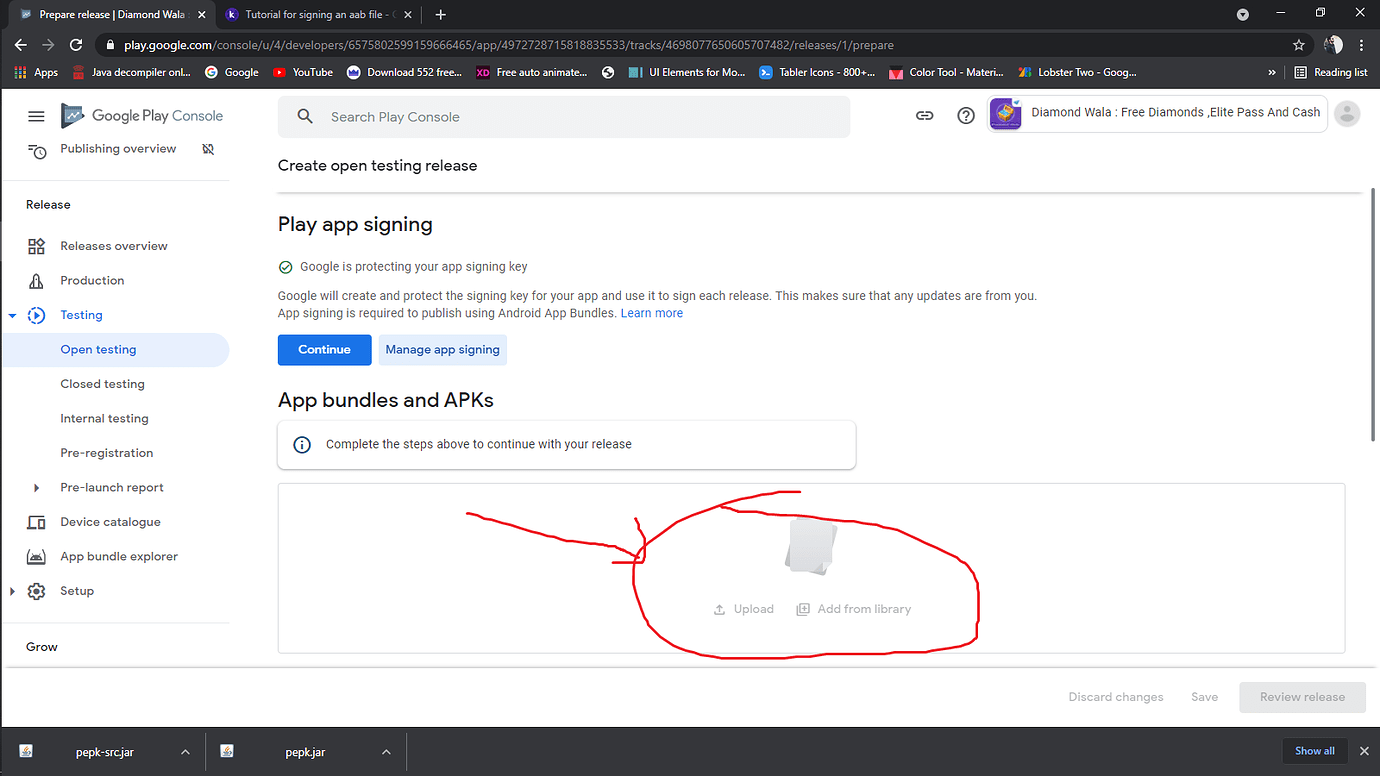Bookmark this page with star icon
The width and height of the screenshot is (1380, 776).
pyautogui.click(x=1299, y=45)
